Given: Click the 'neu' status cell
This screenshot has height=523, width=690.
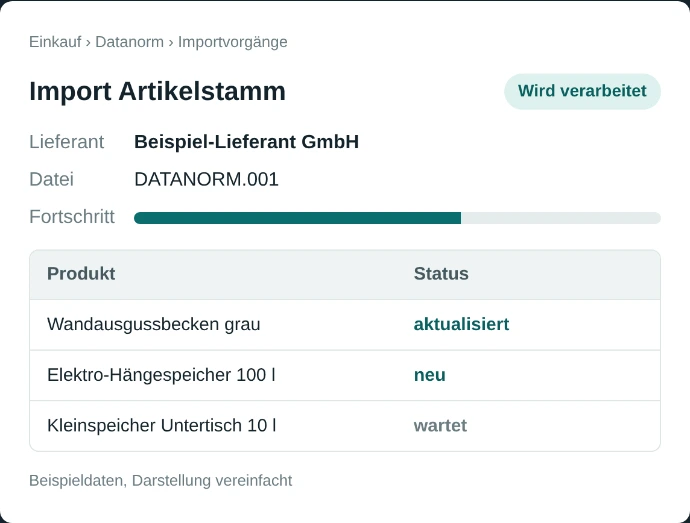Looking at the screenshot, I should pyautogui.click(x=429, y=375).
